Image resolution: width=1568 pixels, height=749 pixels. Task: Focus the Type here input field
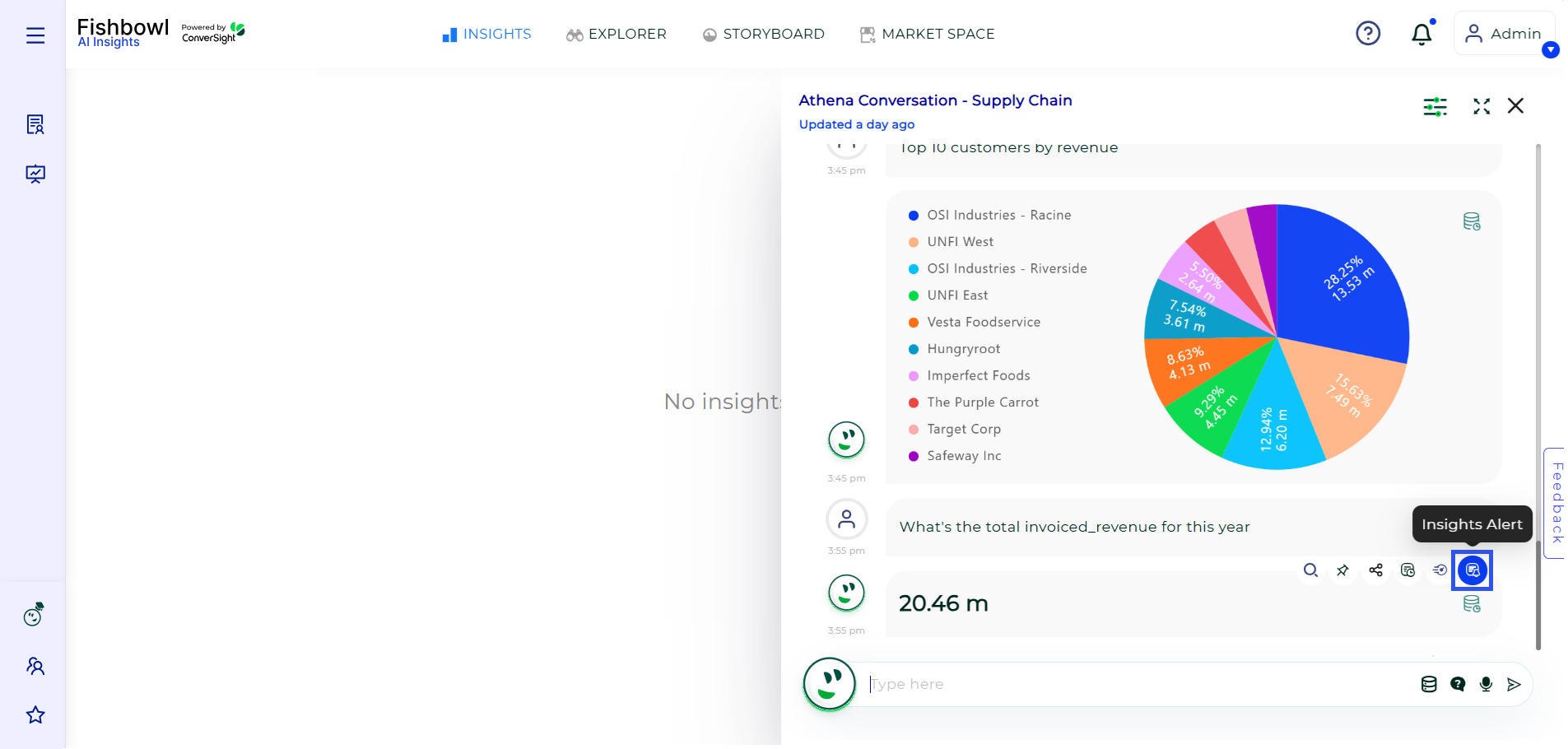point(1136,684)
